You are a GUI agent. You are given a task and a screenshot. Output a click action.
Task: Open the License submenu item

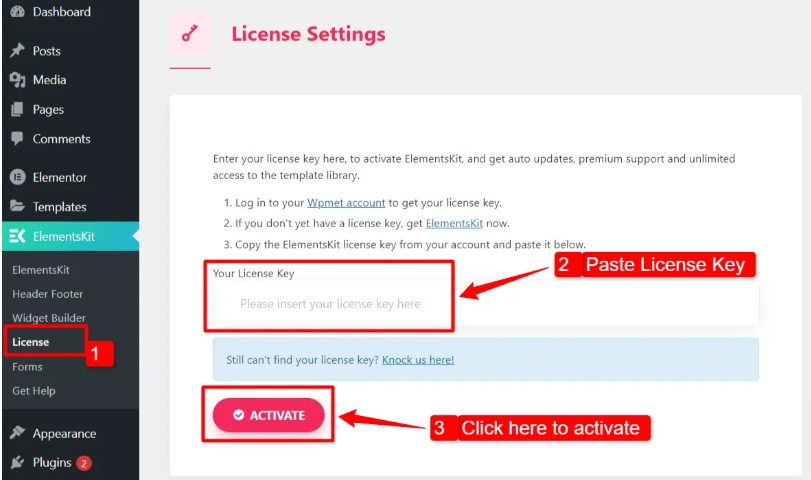coord(31,342)
